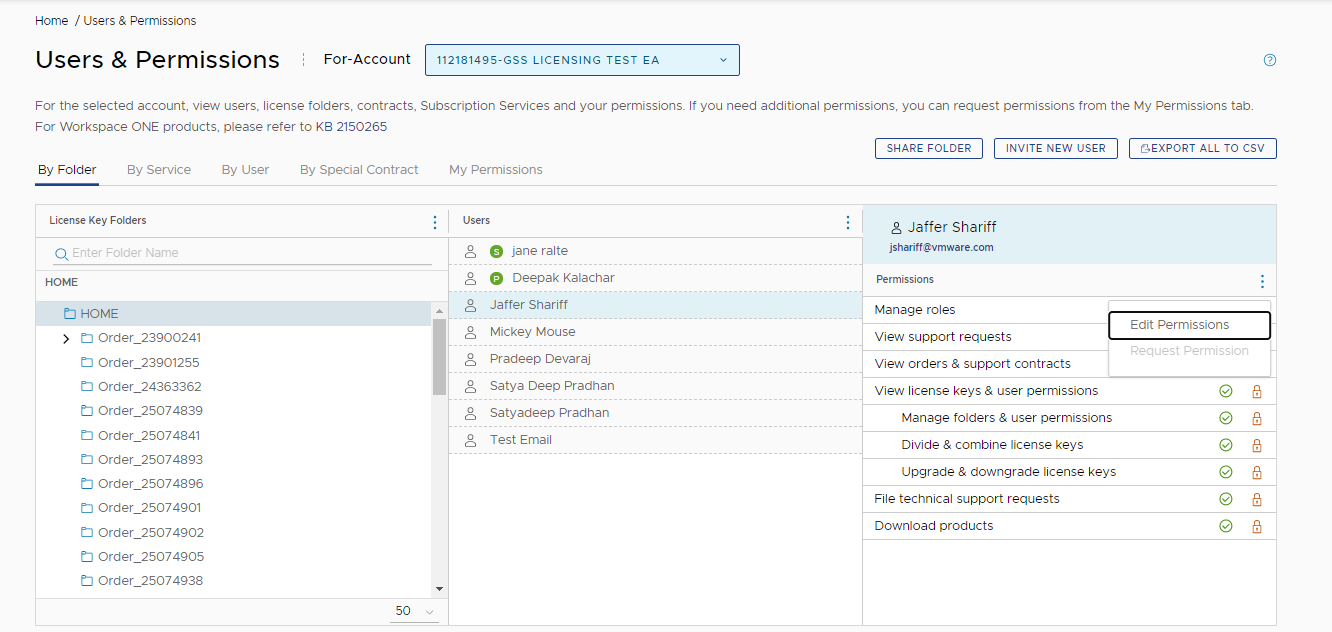
Task: Expand the Order_23900241 folder
Action: (x=66, y=339)
